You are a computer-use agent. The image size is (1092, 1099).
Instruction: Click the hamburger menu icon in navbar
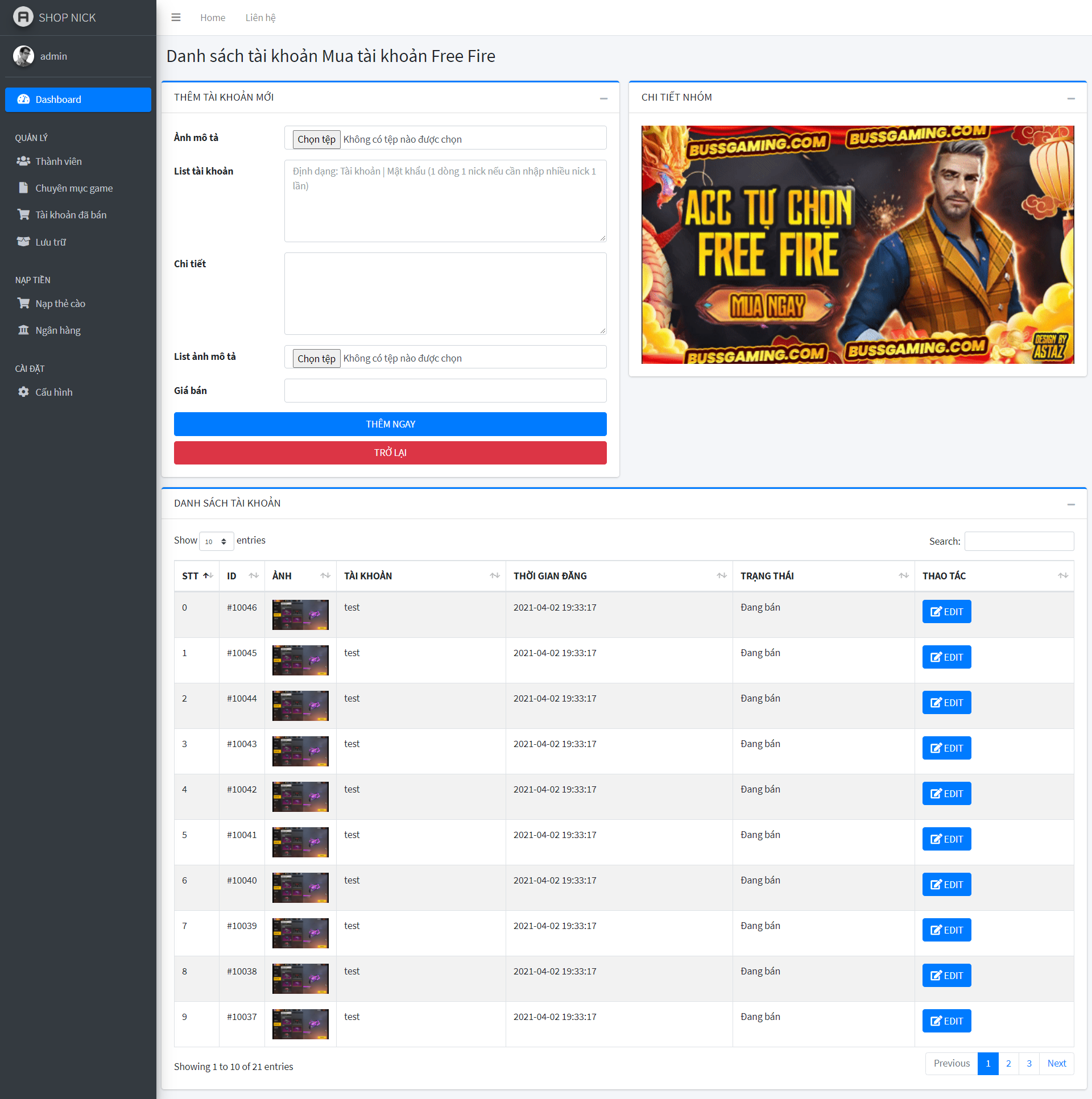[176, 18]
